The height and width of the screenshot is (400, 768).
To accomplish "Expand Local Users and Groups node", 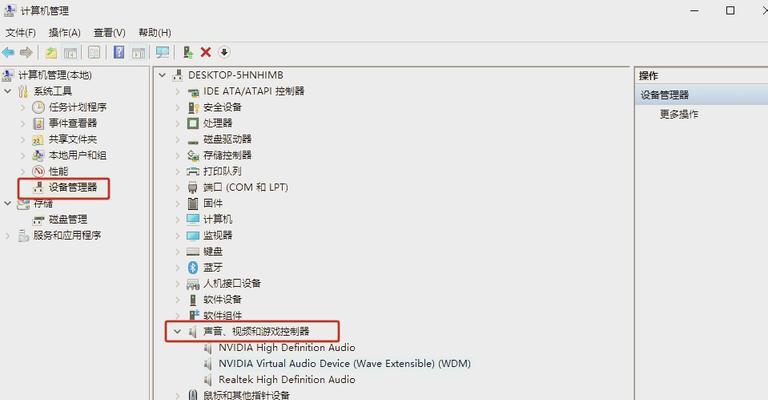I will coord(23,155).
